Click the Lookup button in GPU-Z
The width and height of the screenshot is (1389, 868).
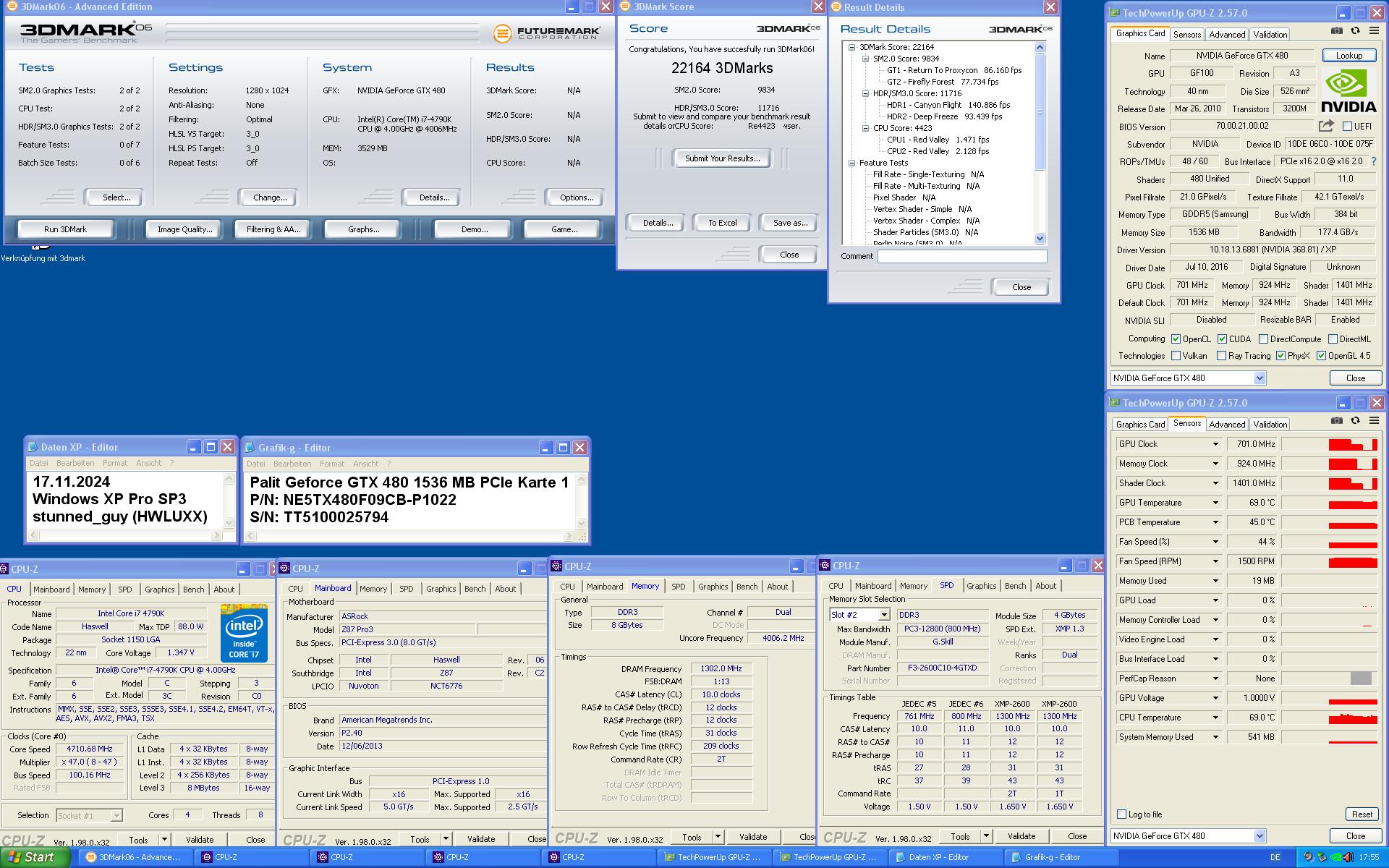[1348, 56]
